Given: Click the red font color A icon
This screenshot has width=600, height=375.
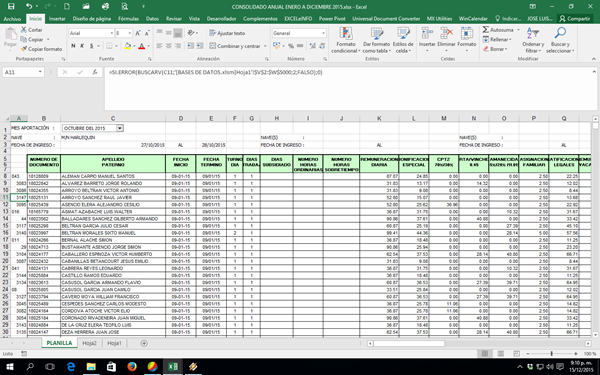Looking at the screenshot, I should click(142, 46).
